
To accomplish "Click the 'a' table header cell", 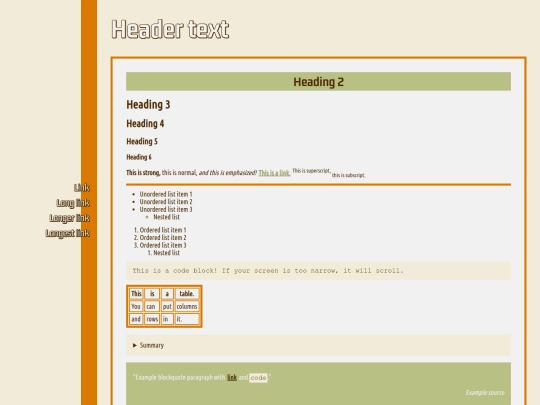I will coord(167,294).
